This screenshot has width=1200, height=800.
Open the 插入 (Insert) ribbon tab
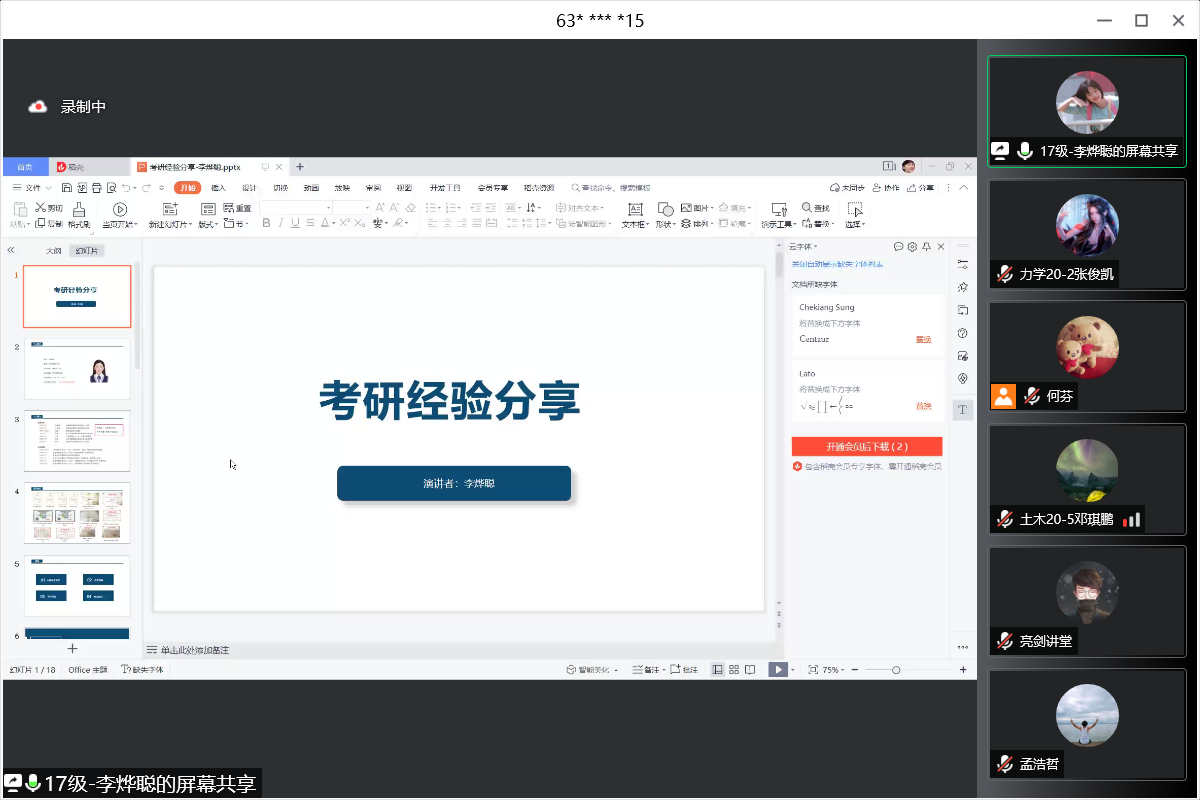click(x=219, y=188)
